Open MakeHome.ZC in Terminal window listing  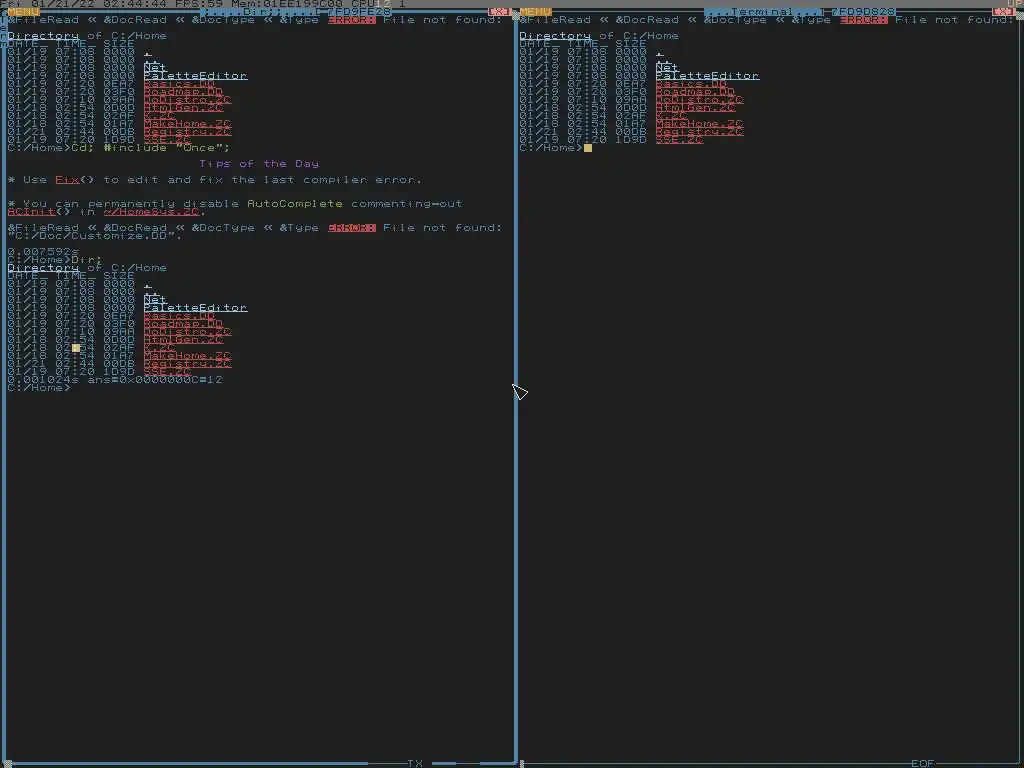coord(699,123)
